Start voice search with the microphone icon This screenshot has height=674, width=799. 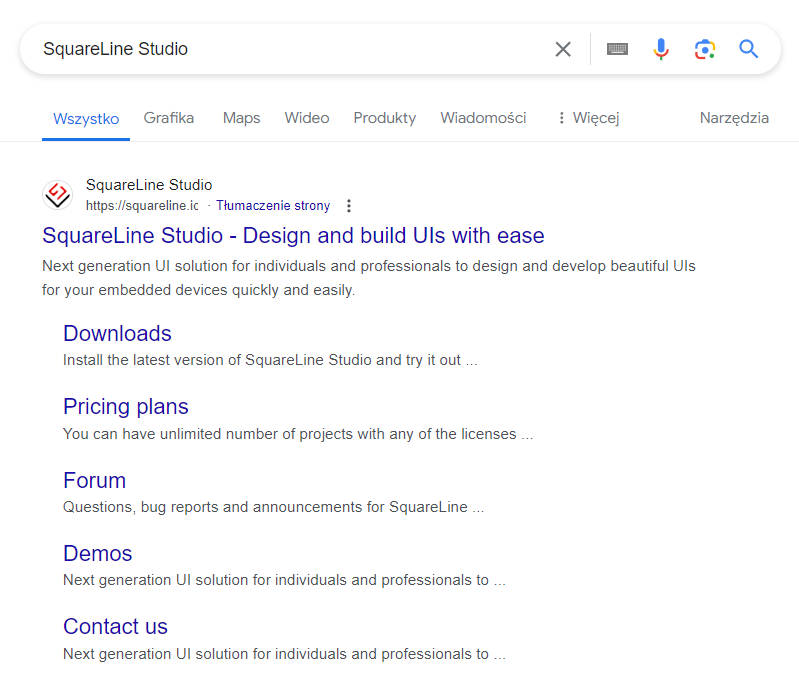pos(661,49)
